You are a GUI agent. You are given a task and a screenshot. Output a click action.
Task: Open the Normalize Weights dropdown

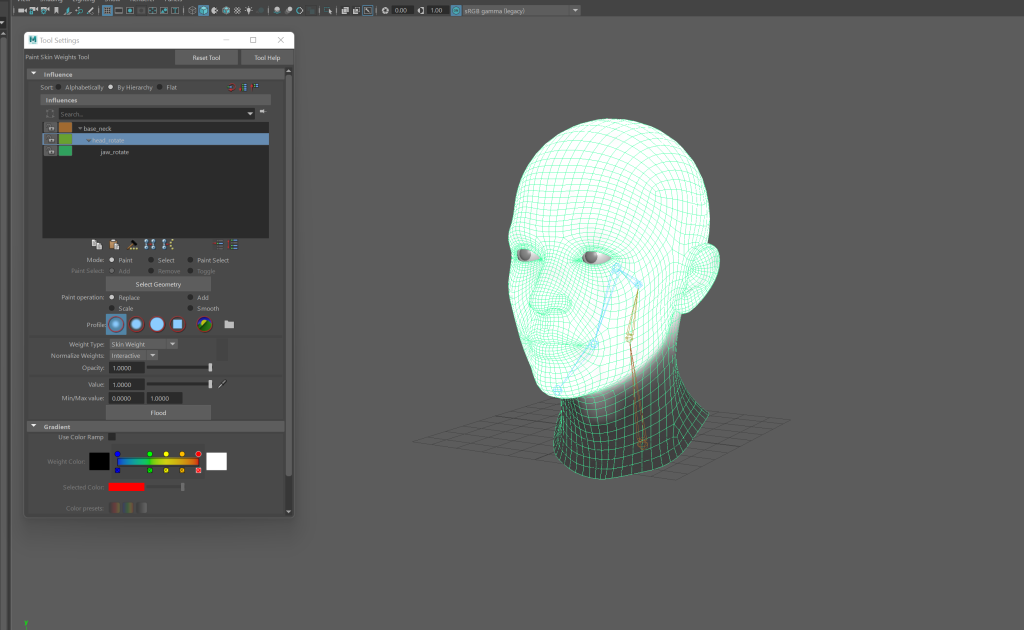pos(133,355)
